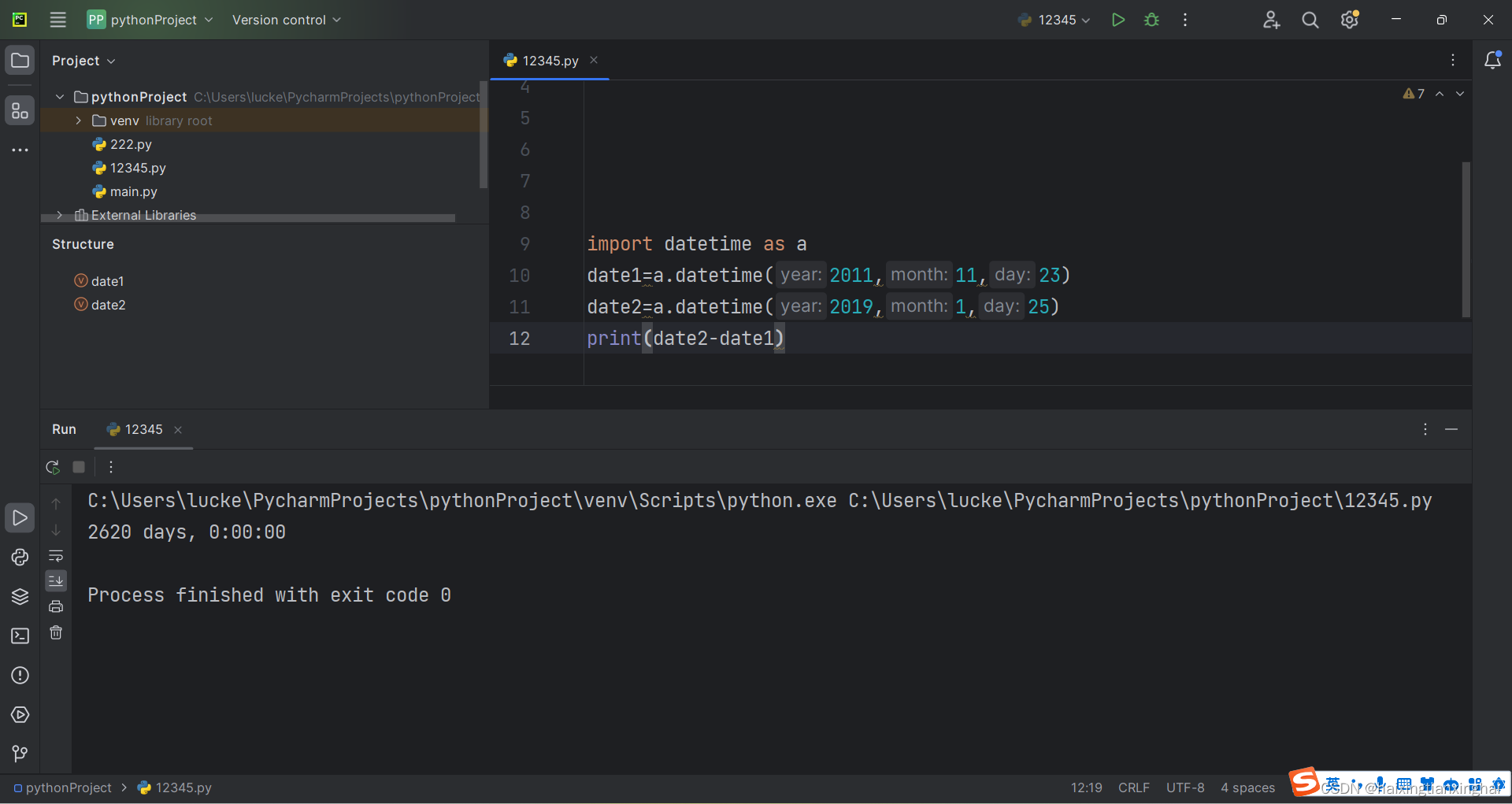Image resolution: width=1512 pixels, height=804 pixels.
Task: Open the main hamburger menu
Action: coord(57,20)
